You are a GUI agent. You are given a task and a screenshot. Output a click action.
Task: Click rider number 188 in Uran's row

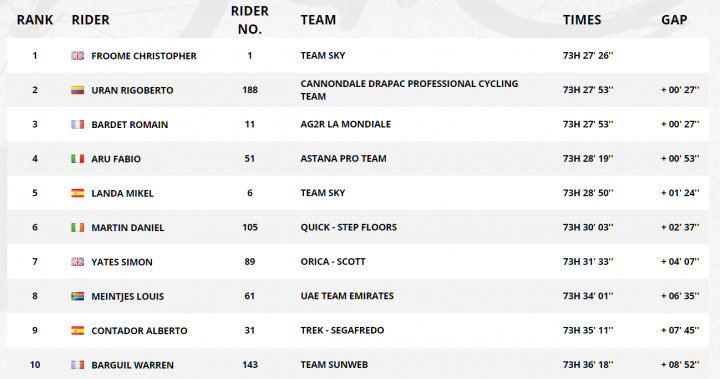250,90
